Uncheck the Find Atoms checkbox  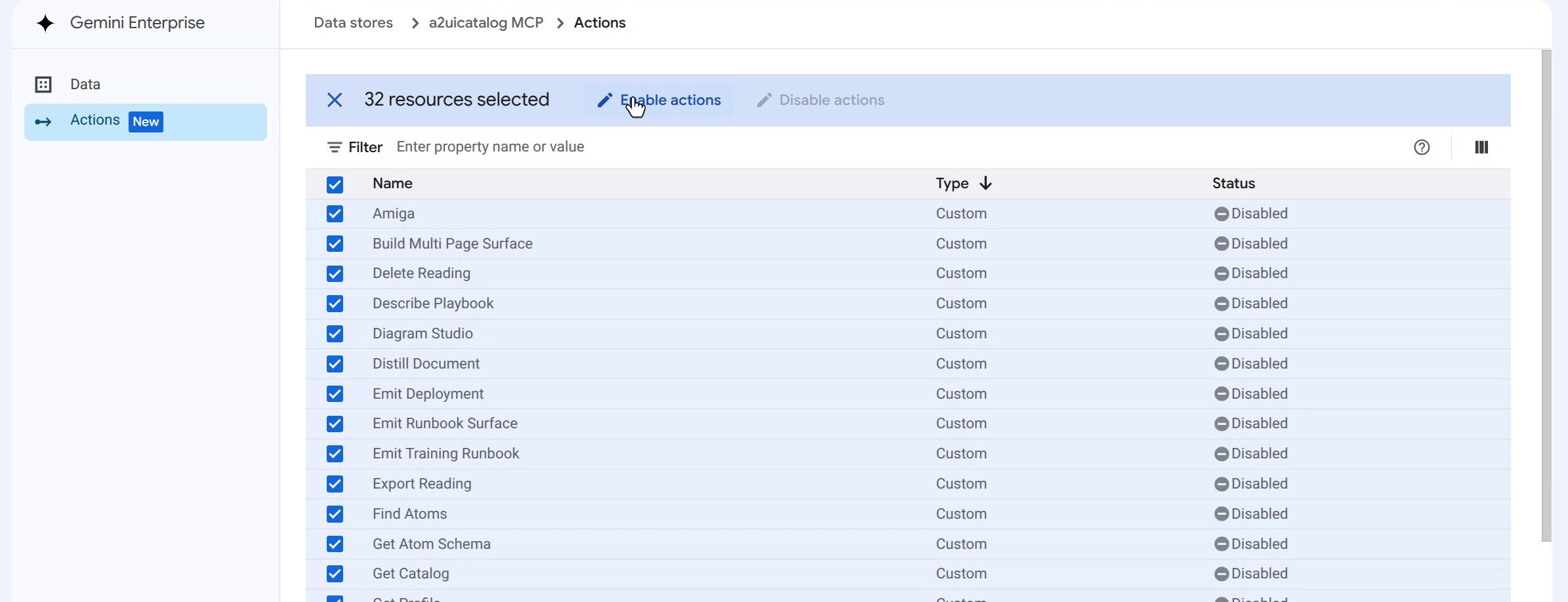[335, 514]
